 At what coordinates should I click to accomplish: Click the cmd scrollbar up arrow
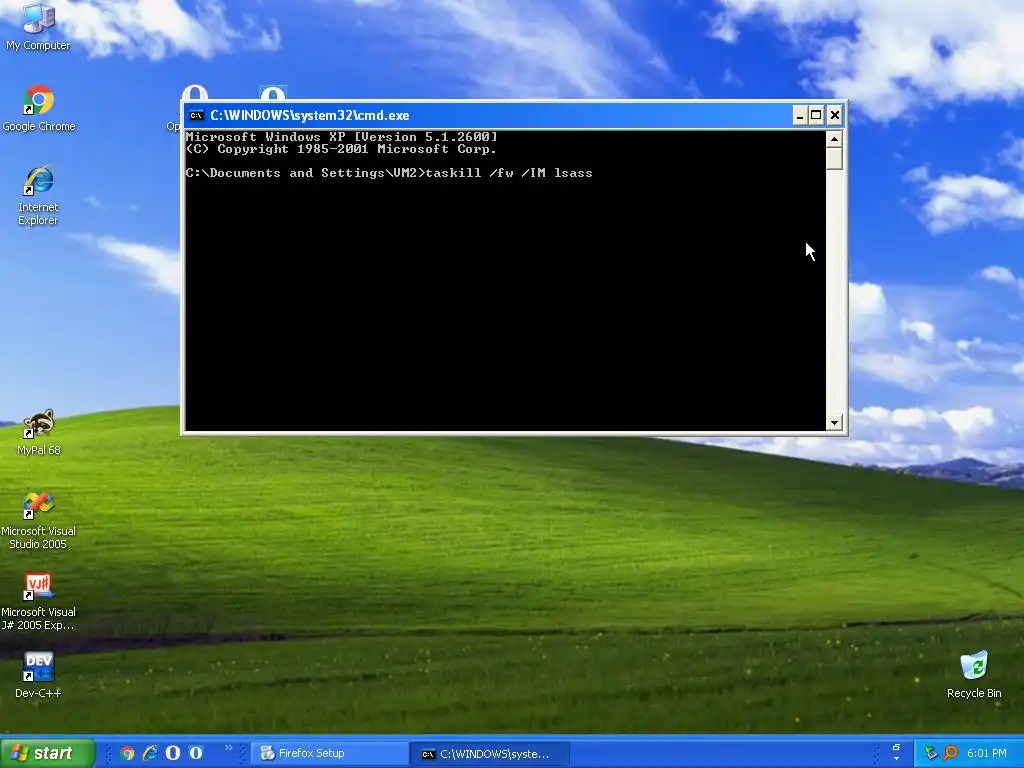(x=834, y=139)
